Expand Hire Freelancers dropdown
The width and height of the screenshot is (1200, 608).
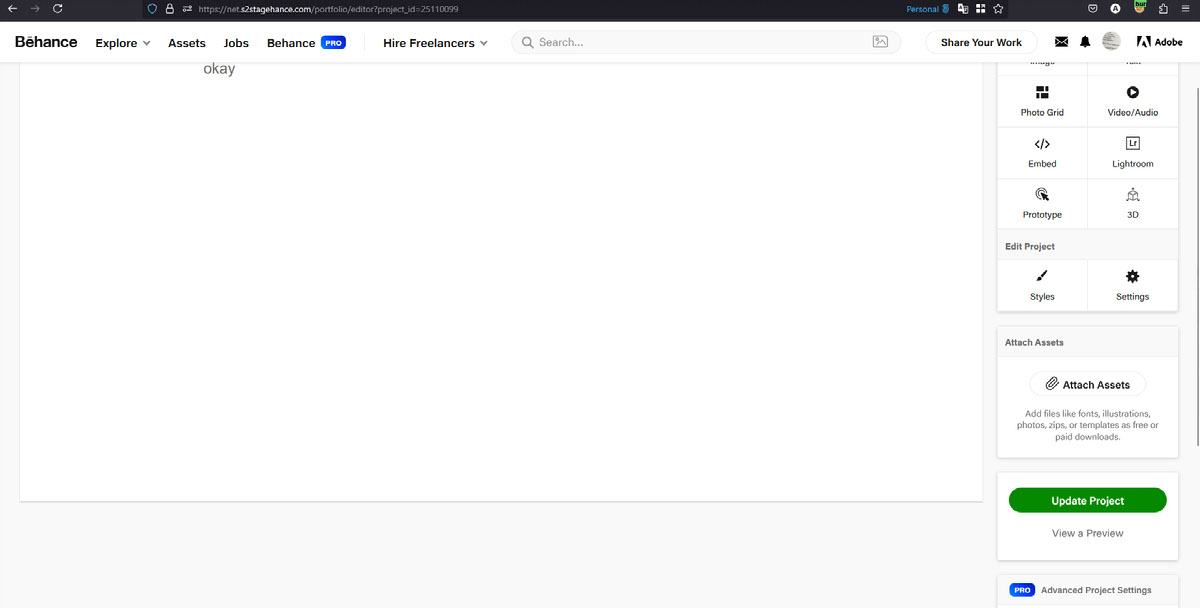pos(435,43)
